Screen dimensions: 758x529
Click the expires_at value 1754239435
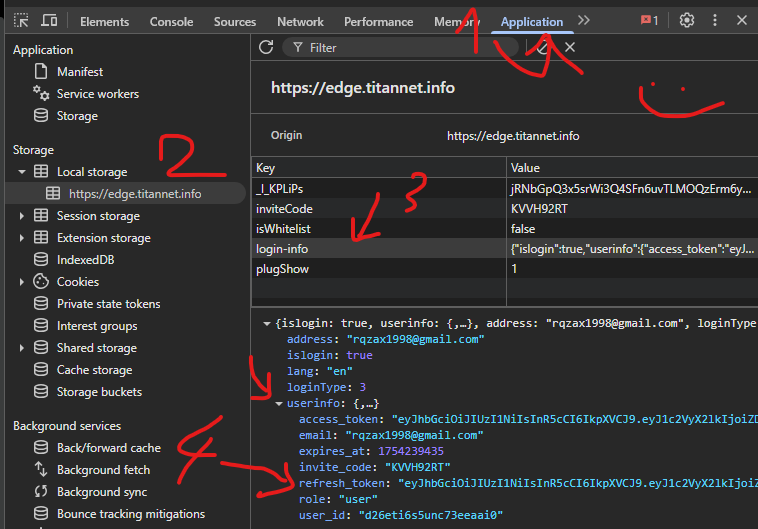coord(411,451)
